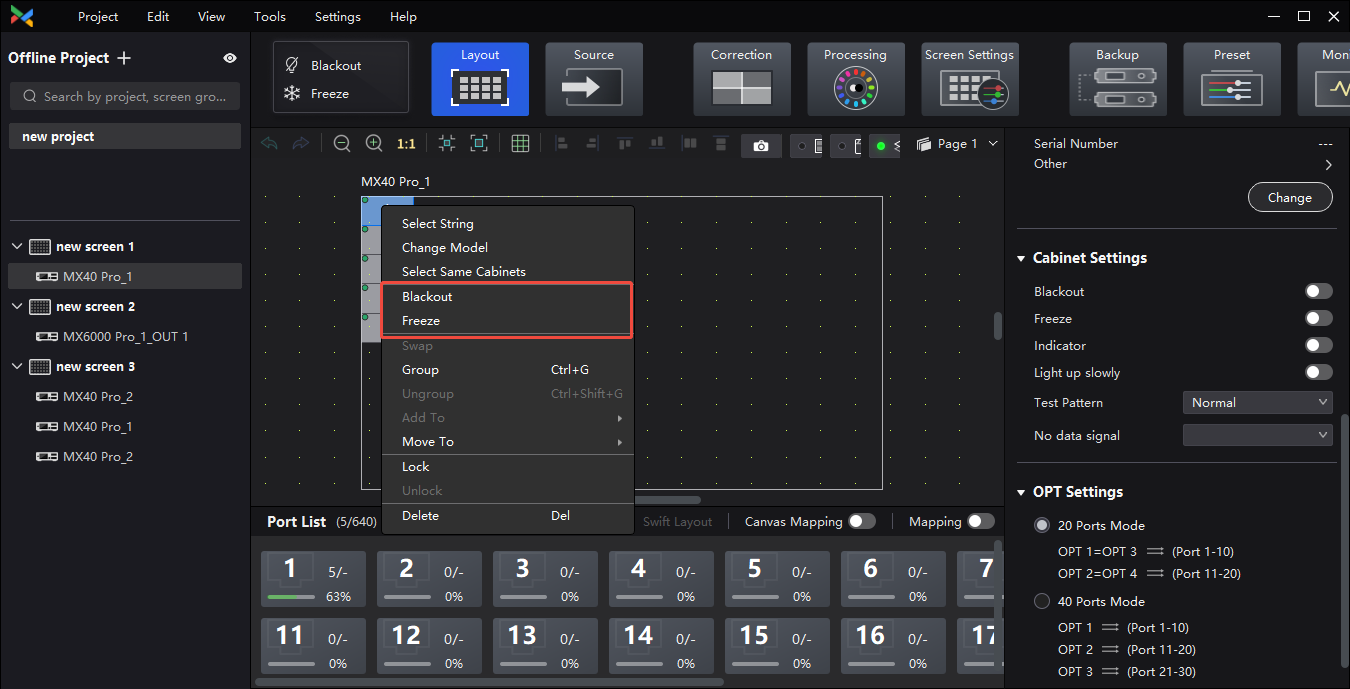1350x689 pixels.
Task: Expand the Other row chevron
Action: [1328, 164]
